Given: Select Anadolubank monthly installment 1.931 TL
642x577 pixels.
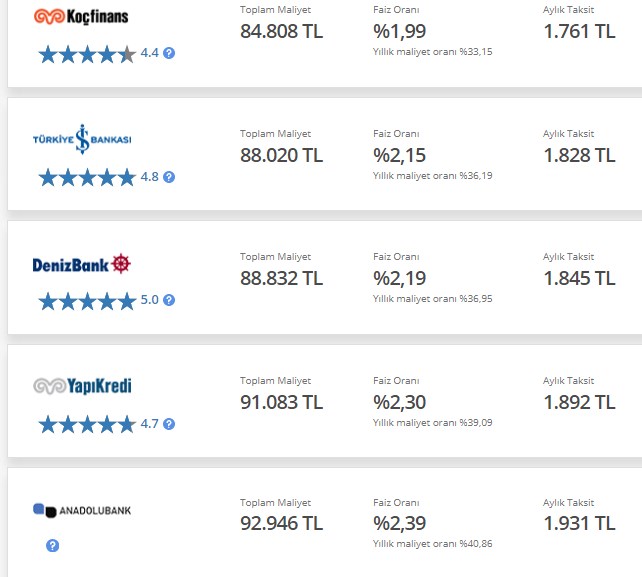Looking at the screenshot, I should pyautogui.click(x=579, y=523).
